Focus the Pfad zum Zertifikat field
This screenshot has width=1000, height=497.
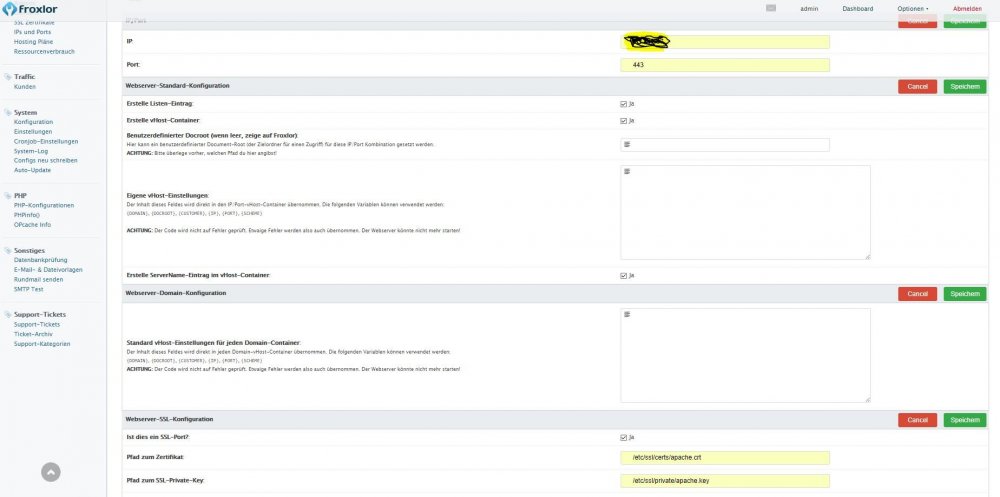tap(724, 458)
